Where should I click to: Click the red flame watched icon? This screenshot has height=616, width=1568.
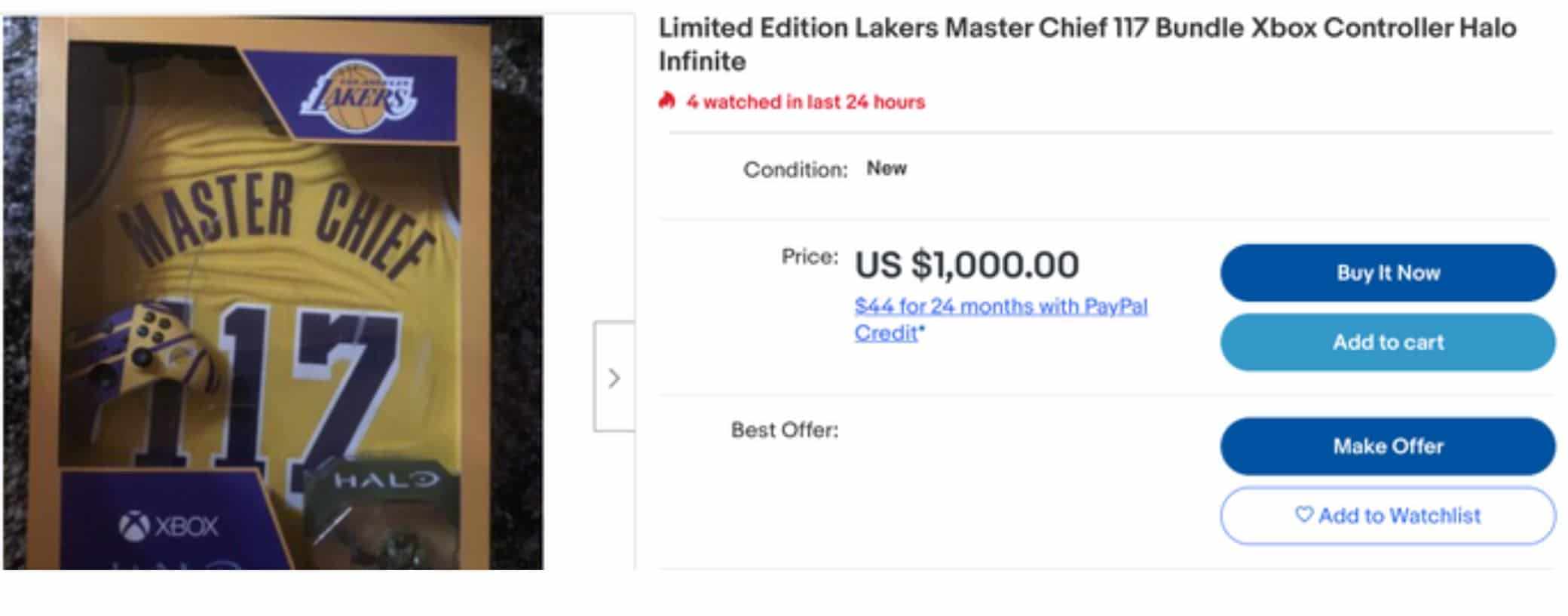click(x=666, y=101)
